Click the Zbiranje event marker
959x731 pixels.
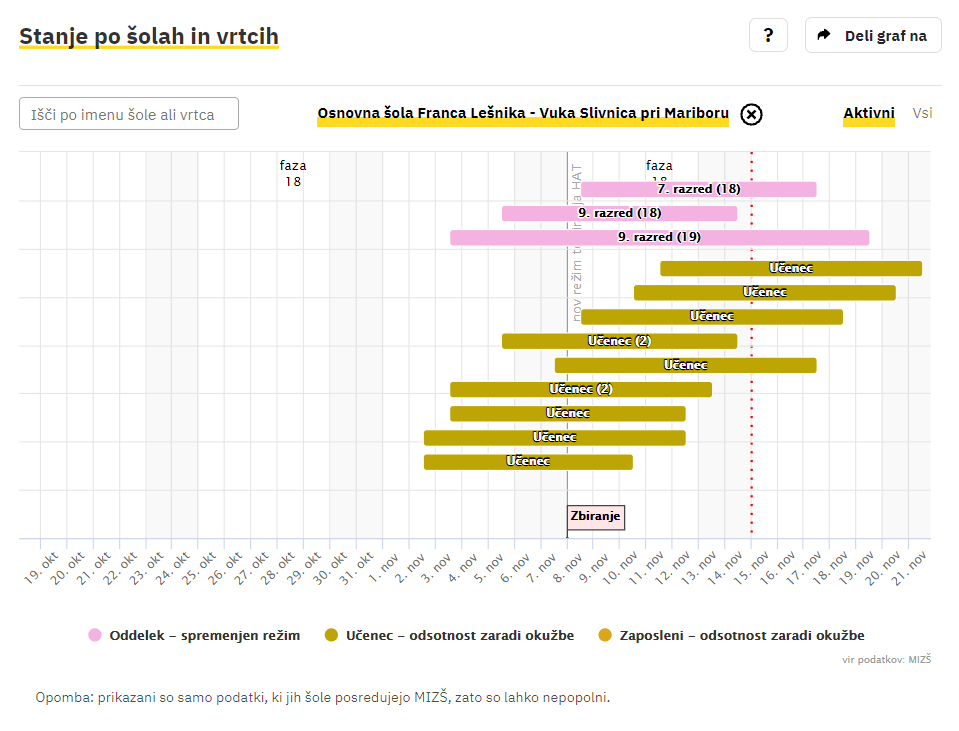click(595, 517)
